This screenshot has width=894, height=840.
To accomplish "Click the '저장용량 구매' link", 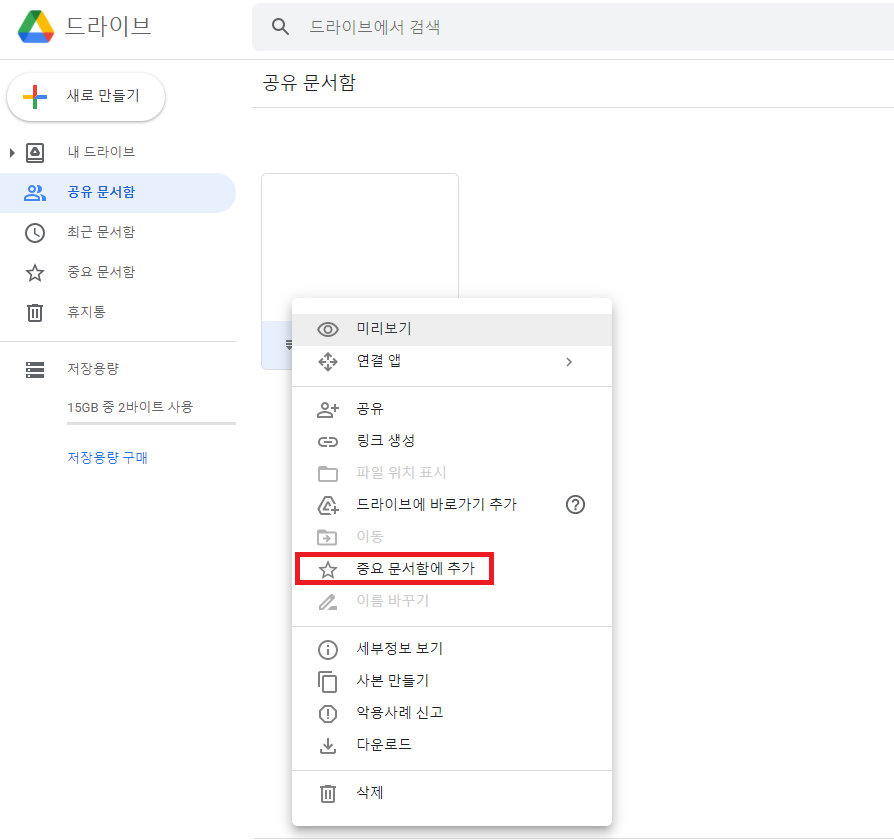I will coord(107,457).
